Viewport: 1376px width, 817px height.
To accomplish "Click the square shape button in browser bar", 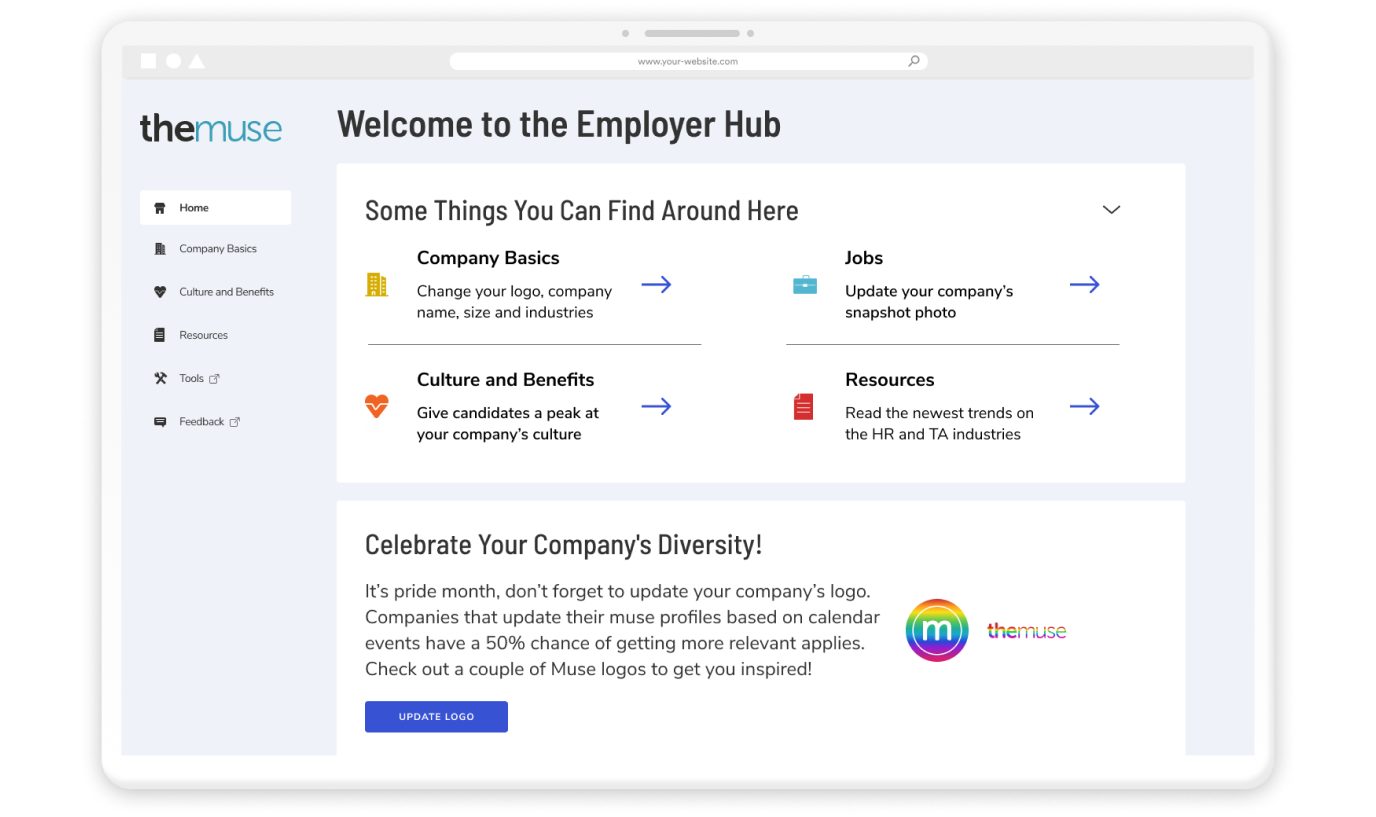I will tap(148, 61).
